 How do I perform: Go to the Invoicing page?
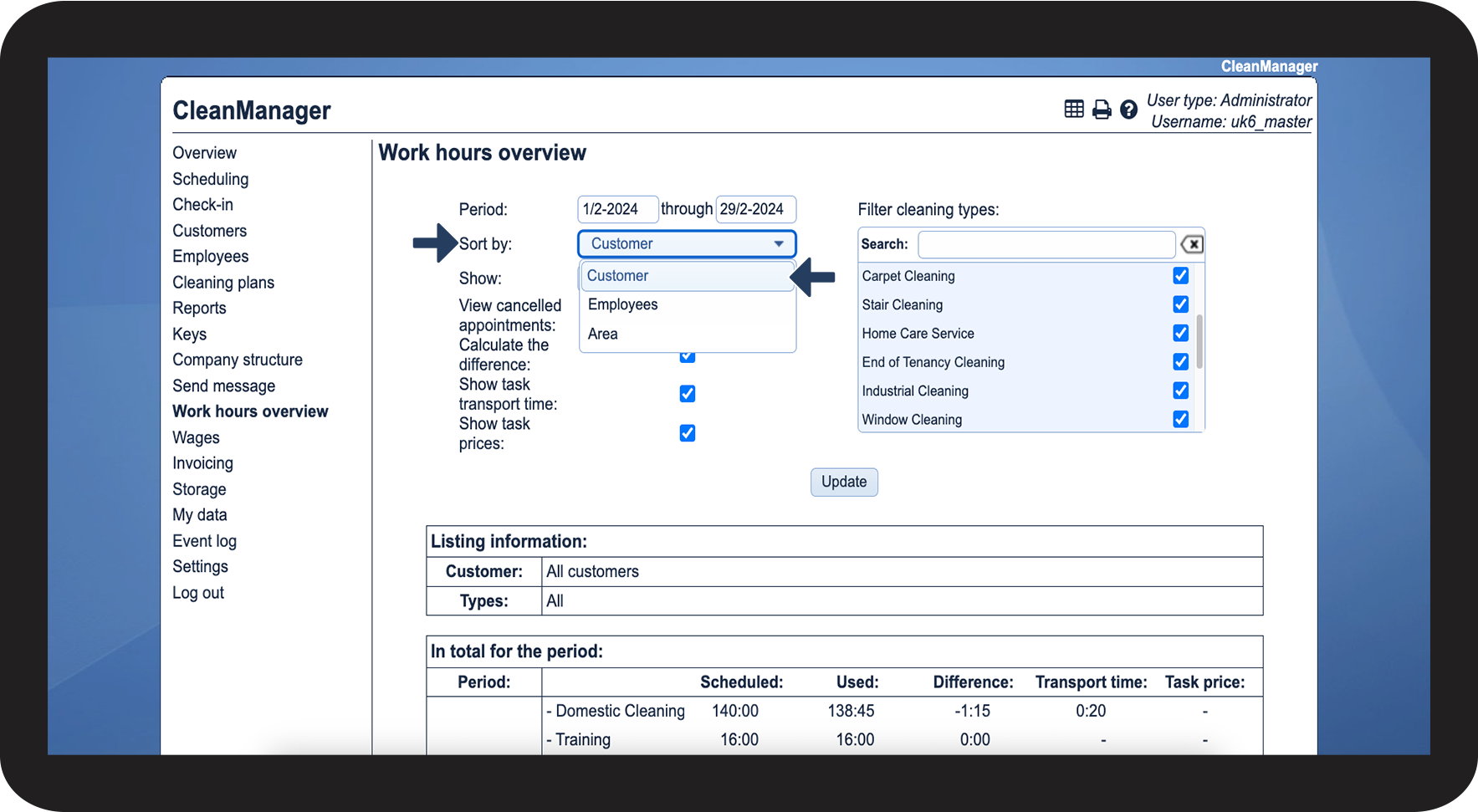pyautogui.click(x=202, y=463)
